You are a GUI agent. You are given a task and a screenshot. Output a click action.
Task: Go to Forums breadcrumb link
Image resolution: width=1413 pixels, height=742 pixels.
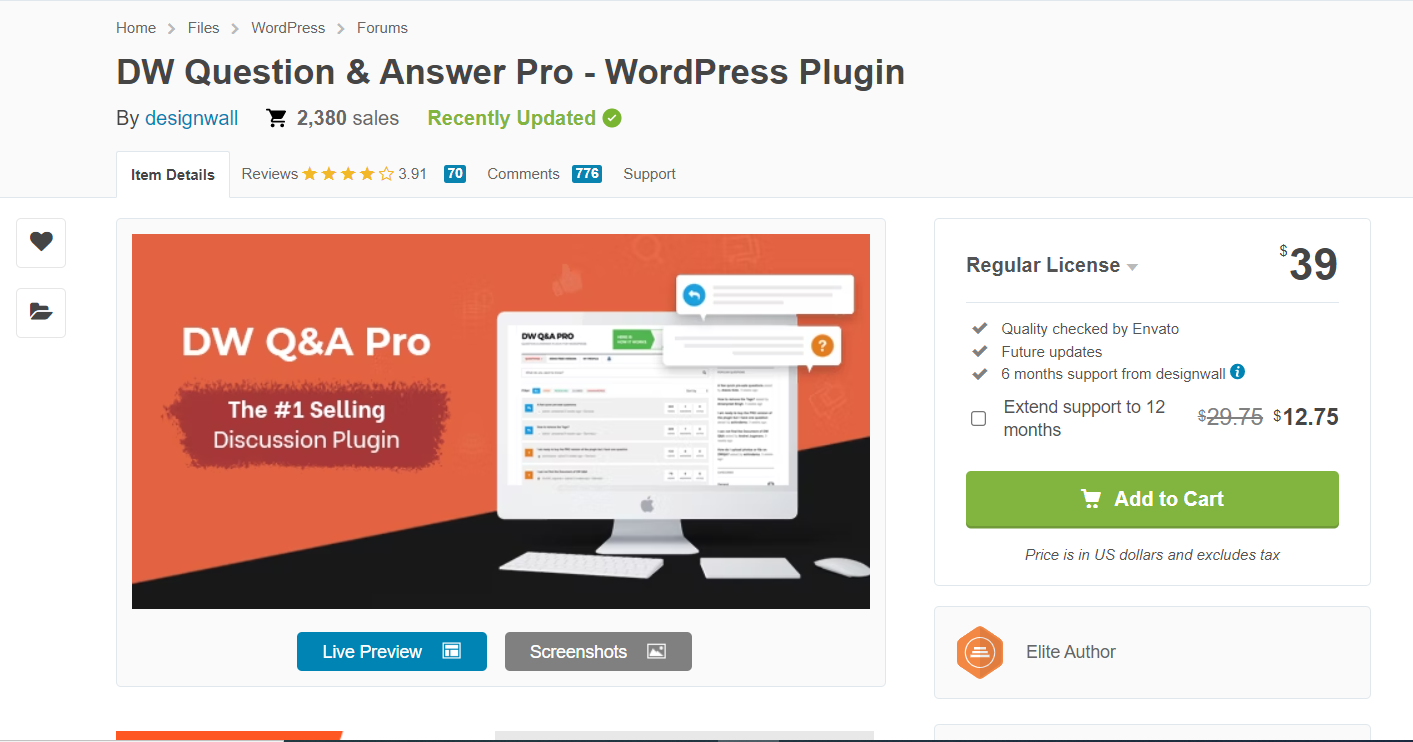pos(382,28)
